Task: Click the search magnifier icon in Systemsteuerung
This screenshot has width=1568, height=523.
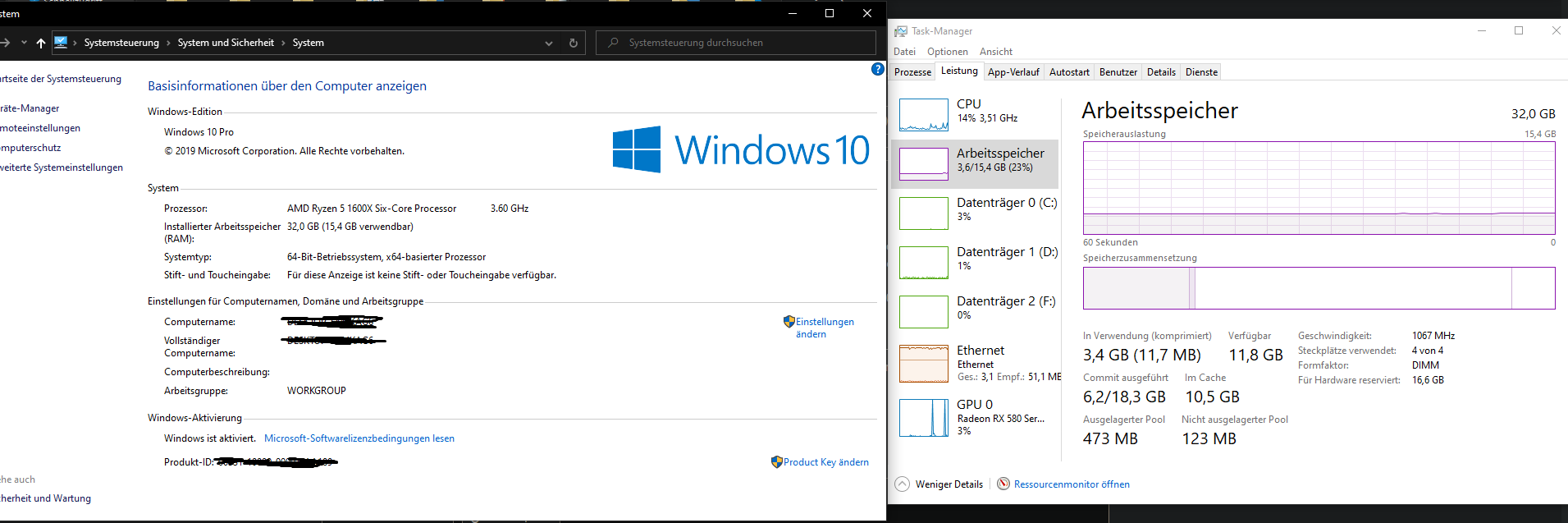Action: tap(613, 43)
